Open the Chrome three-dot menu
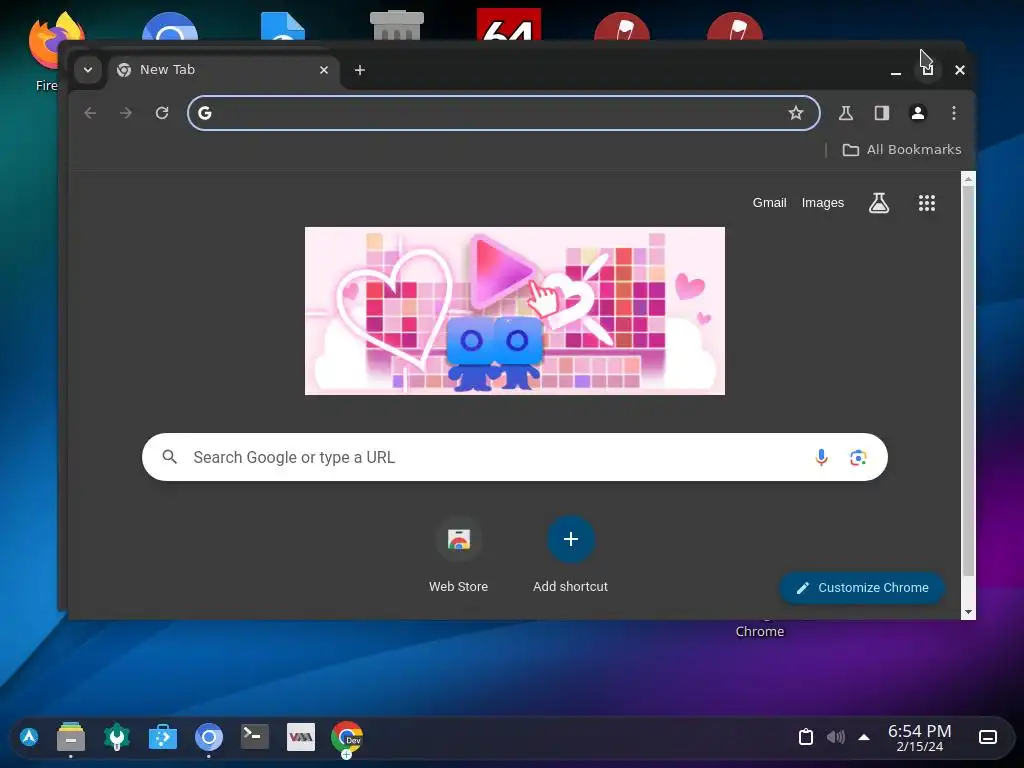The width and height of the screenshot is (1024, 768). click(954, 113)
